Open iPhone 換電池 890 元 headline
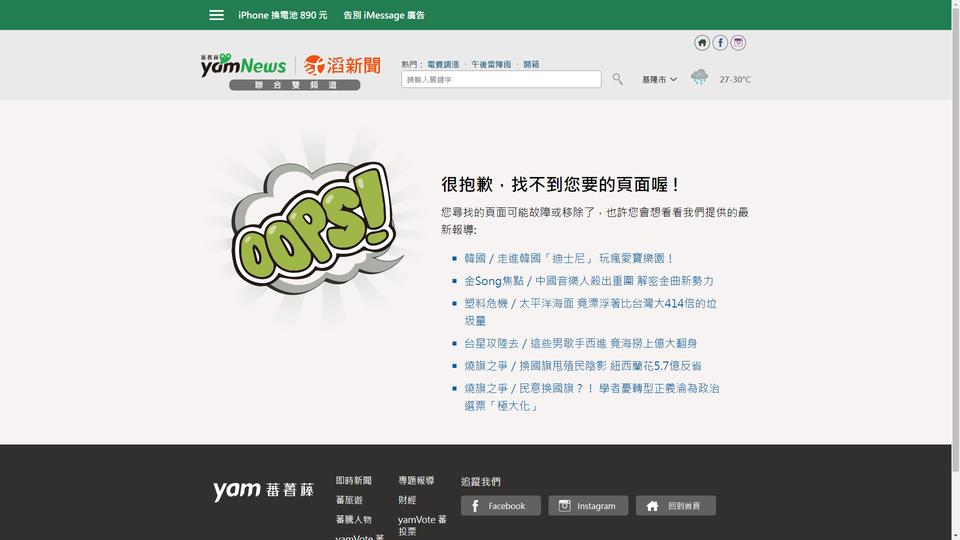 pos(283,15)
